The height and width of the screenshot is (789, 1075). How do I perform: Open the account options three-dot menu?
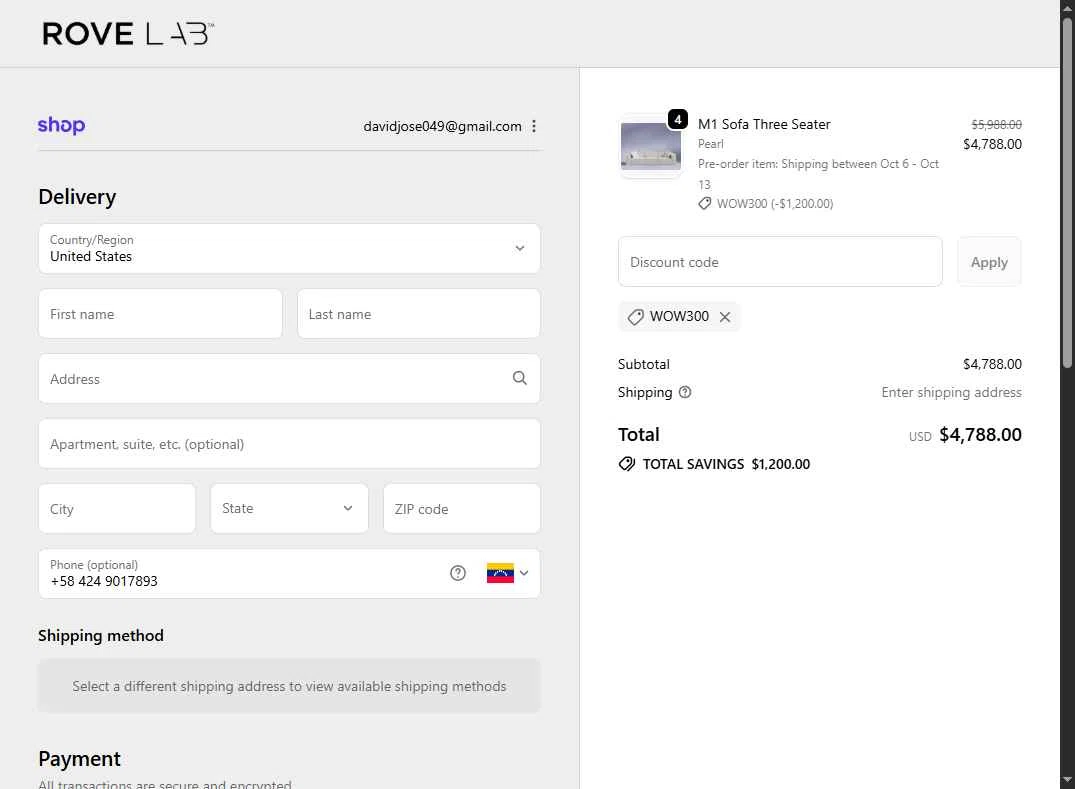(533, 126)
